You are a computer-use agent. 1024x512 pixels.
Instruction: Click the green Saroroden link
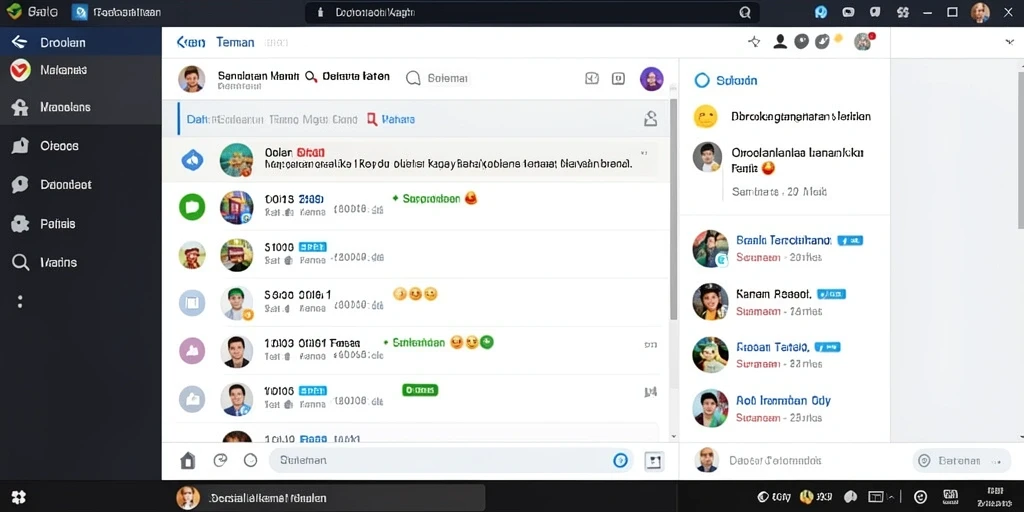click(x=431, y=199)
